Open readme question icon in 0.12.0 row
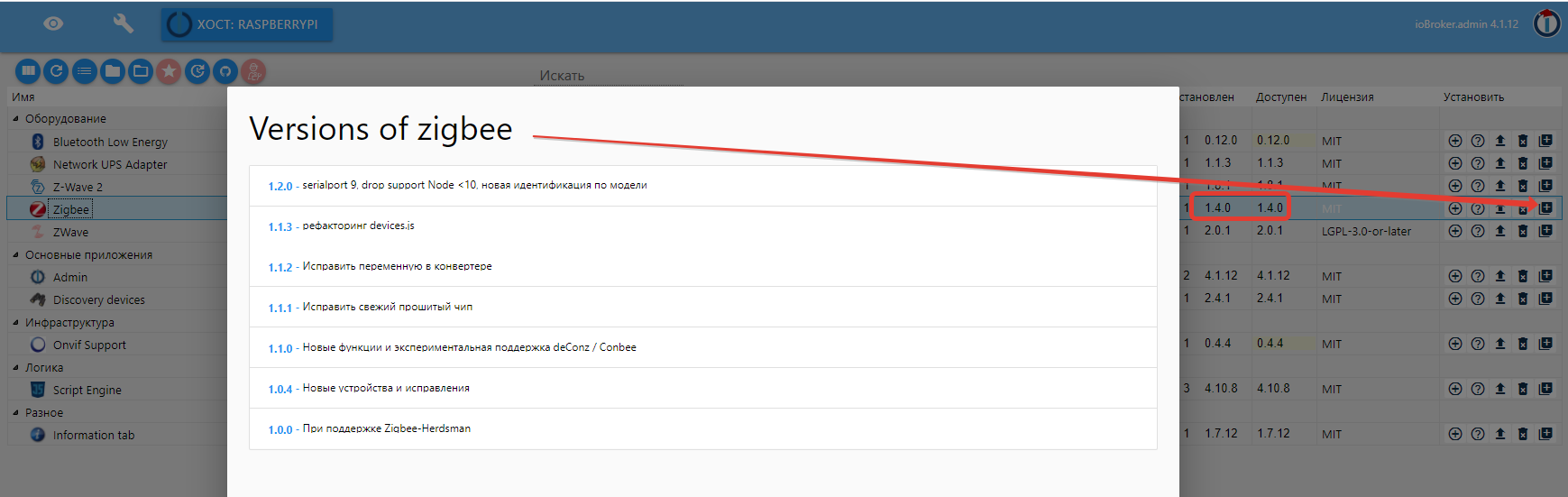The width and height of the screenshot is (1568, 497). click(1478, 141)
